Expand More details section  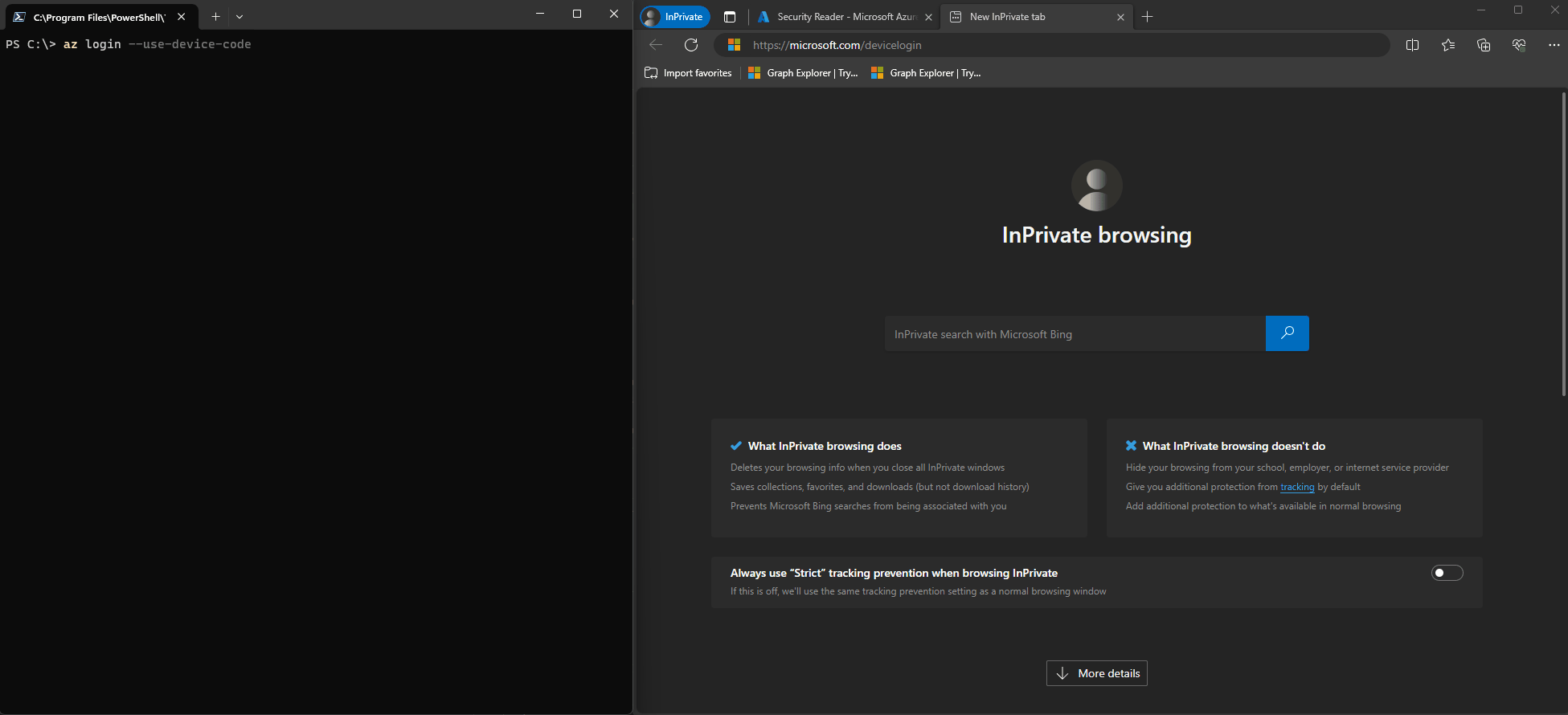tap(1096, 673)
